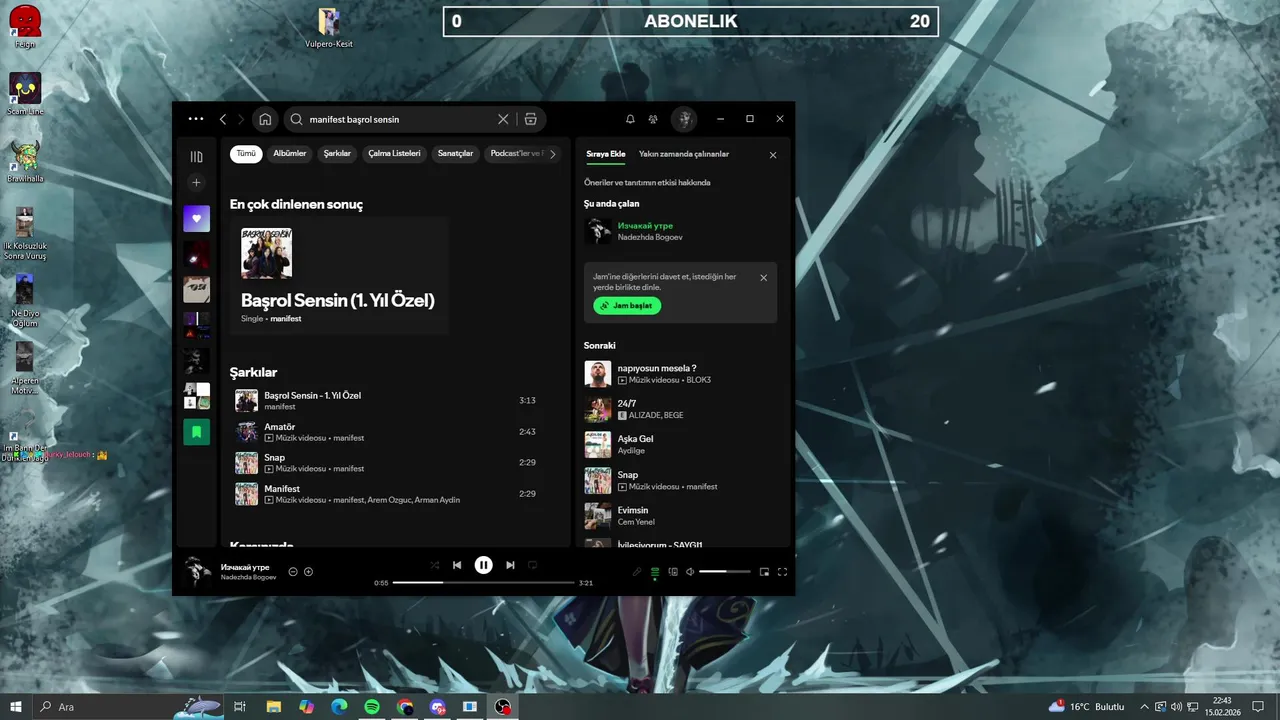Dismiss the Jam invitation card
The height and width of the screenshot is (720, 1280).
pyautogui.click(x=764, y=278)
